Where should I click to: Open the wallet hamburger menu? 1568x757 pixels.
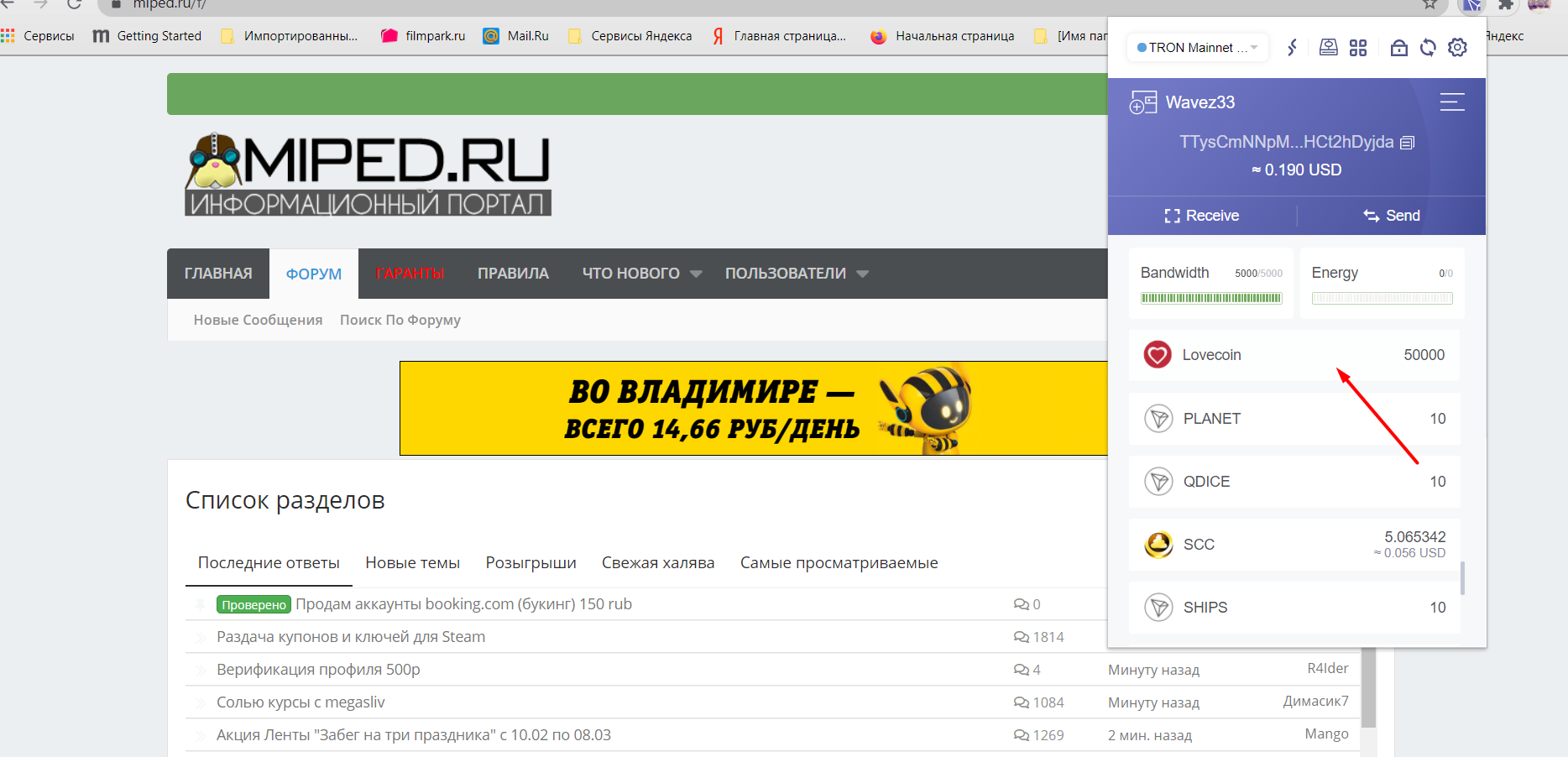[x=1452, y=102]
